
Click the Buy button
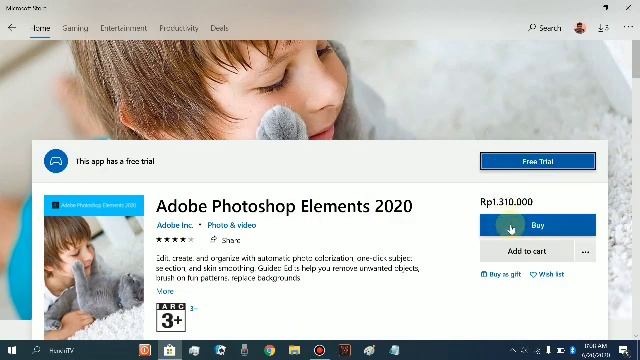click(x=538, y=225)
